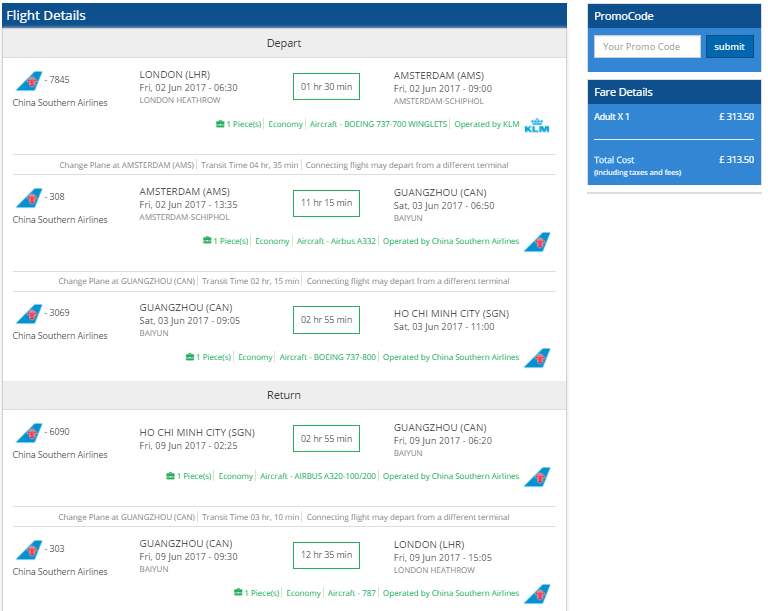Click baggage icon on the BOEING 737-800 row
Image resolution: width=768 pixels, height=611 pixels.
tap(190, 357)
